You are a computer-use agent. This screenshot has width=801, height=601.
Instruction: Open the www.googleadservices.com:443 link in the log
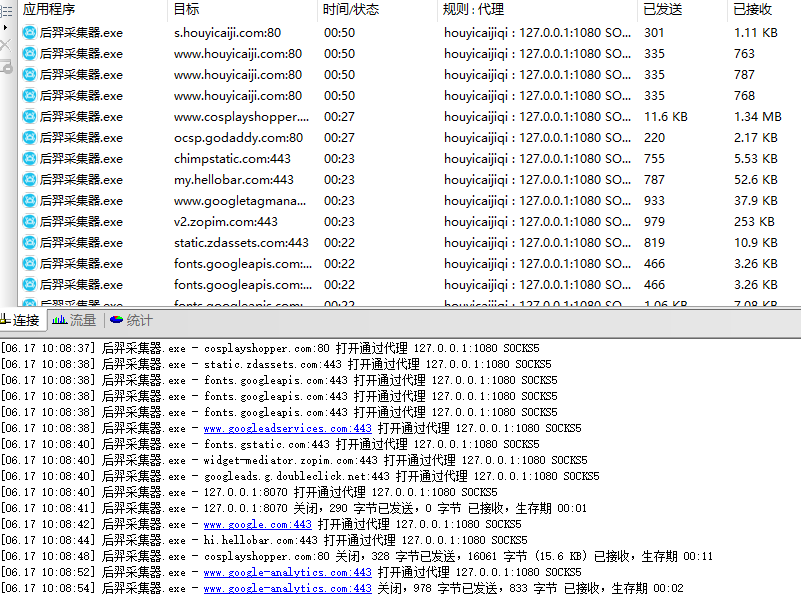tap(288, 428)
